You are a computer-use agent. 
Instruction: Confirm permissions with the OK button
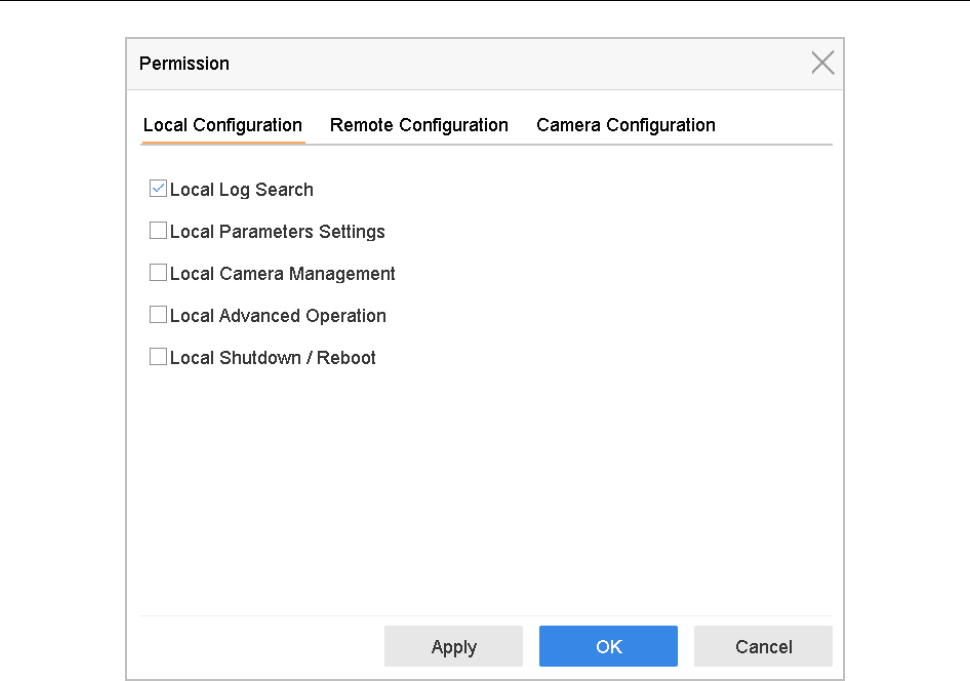(608, 646)
